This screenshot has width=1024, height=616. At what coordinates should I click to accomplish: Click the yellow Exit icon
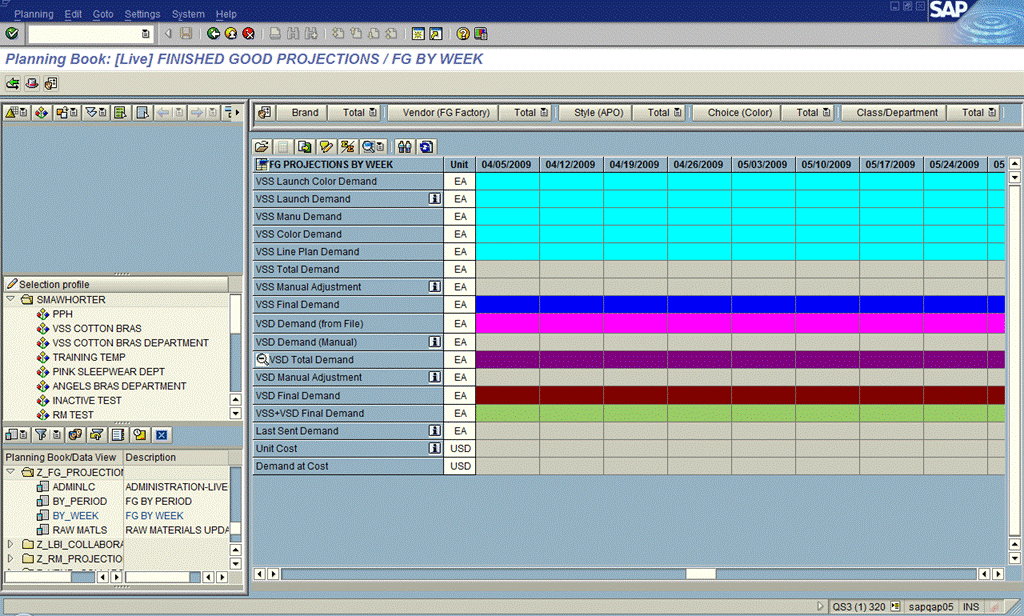click(231, 33)
